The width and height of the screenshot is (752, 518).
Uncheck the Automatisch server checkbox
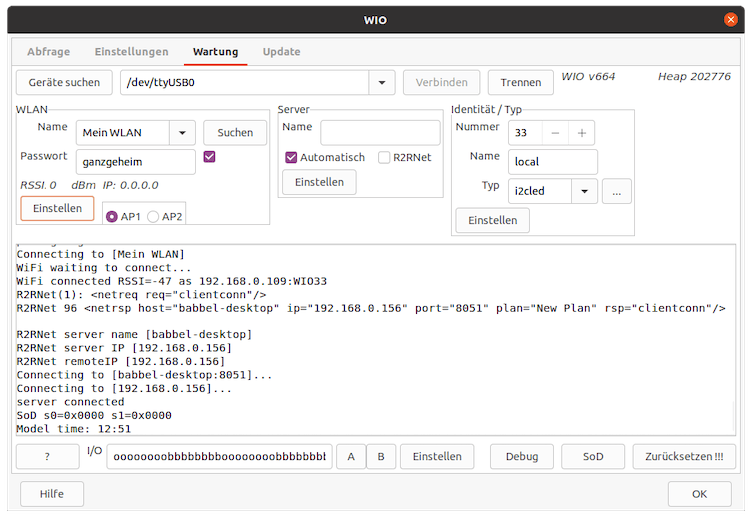[292, 157]
